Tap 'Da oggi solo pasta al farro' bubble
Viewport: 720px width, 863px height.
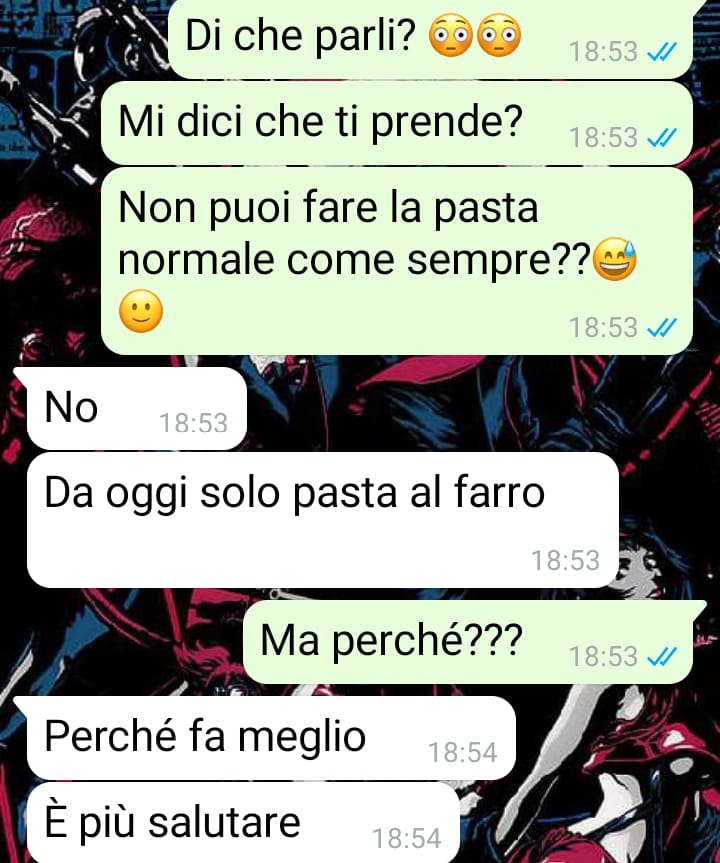tap(323, 520)
